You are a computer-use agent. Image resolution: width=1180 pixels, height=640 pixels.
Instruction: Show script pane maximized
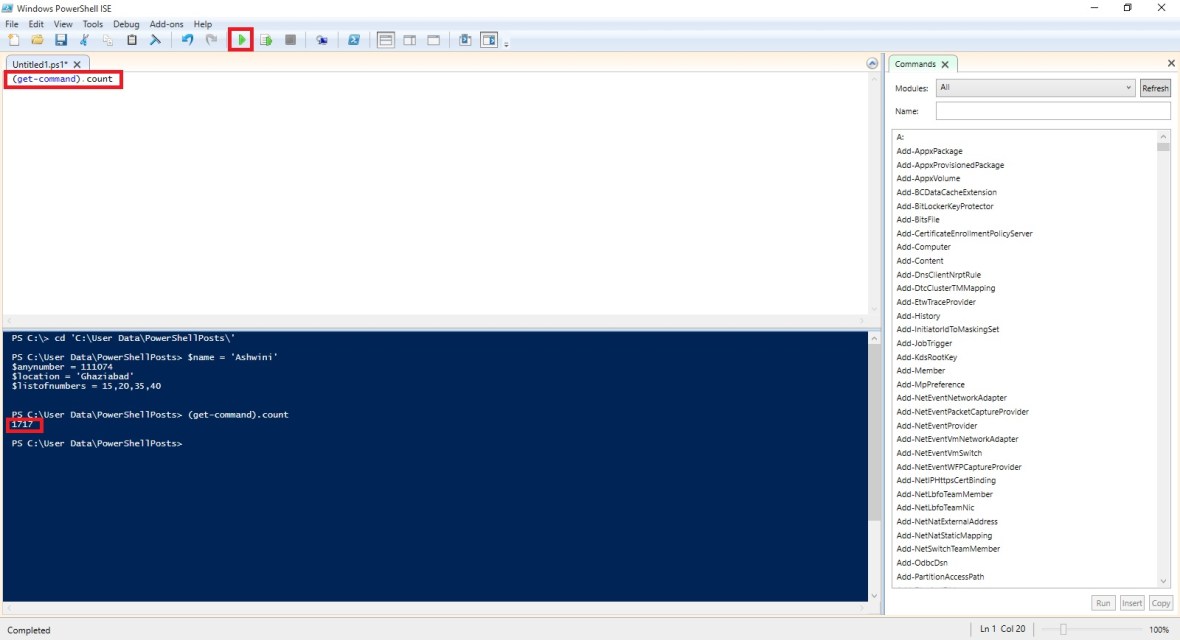point(433,40)
